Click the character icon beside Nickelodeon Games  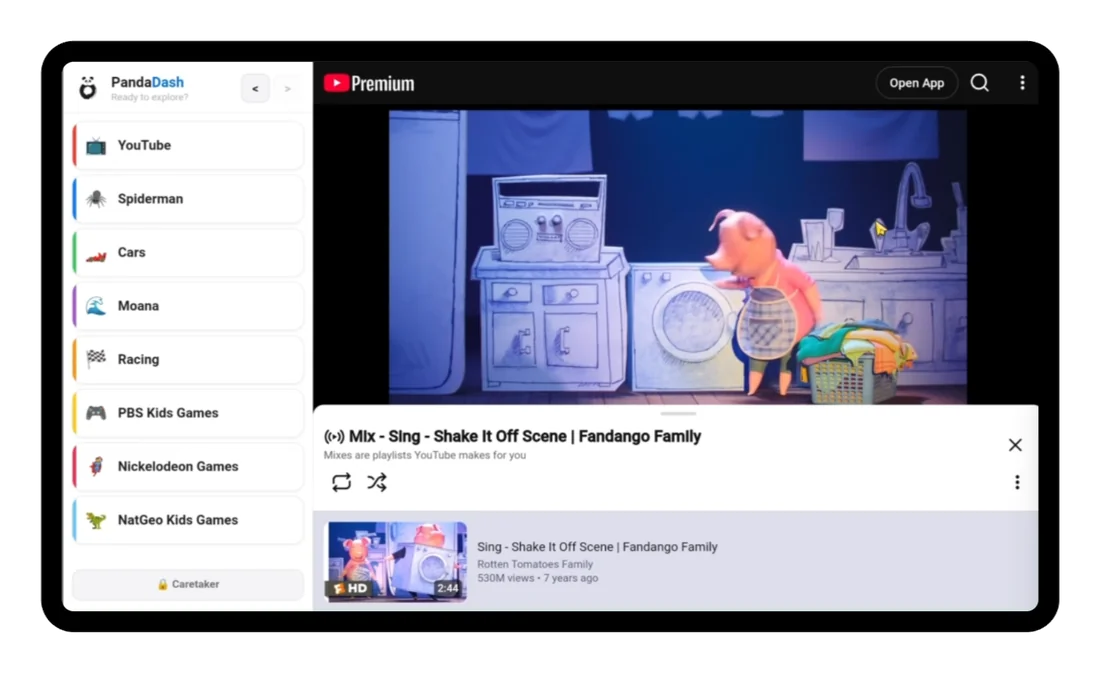(x=96, y=467)
